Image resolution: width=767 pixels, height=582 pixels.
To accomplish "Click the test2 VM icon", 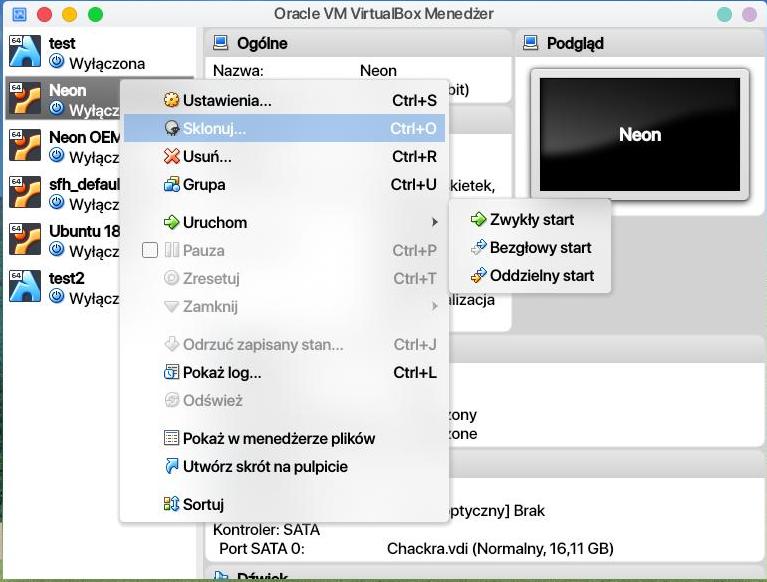I will click(x=25, y=286).
